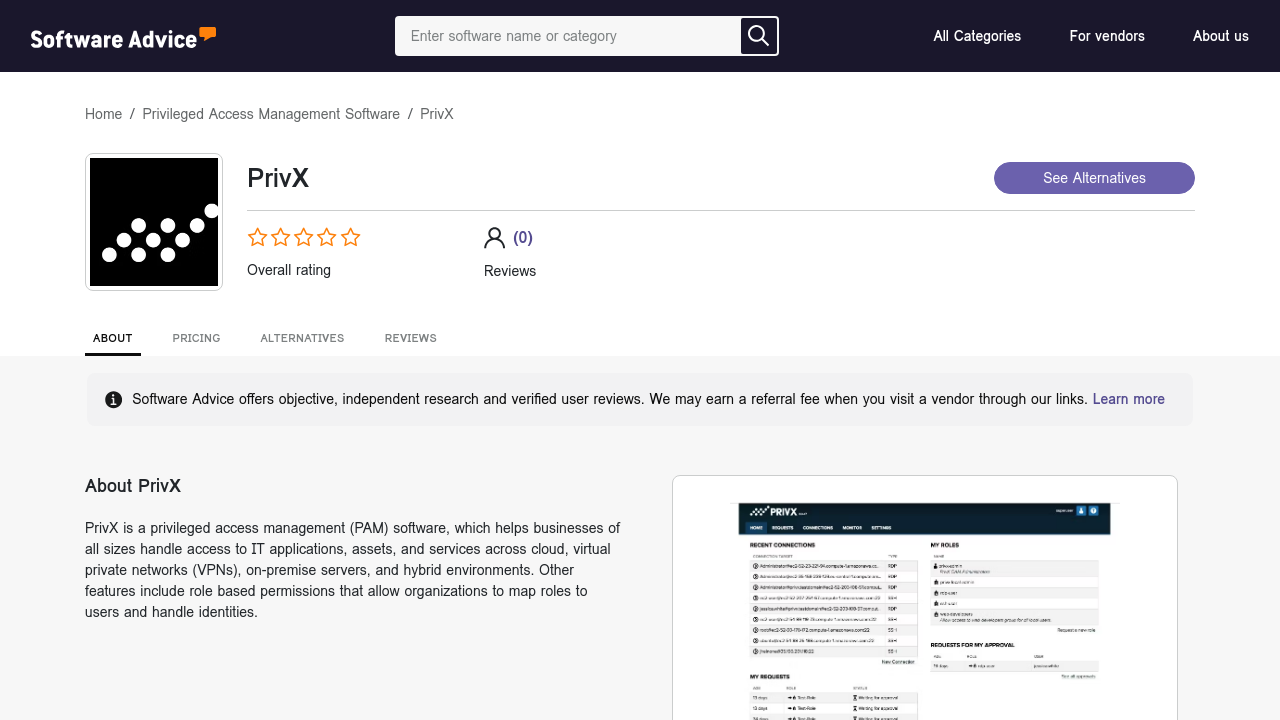Click the first rating star
1280x720 pixels.
click(x=258, y=238)
